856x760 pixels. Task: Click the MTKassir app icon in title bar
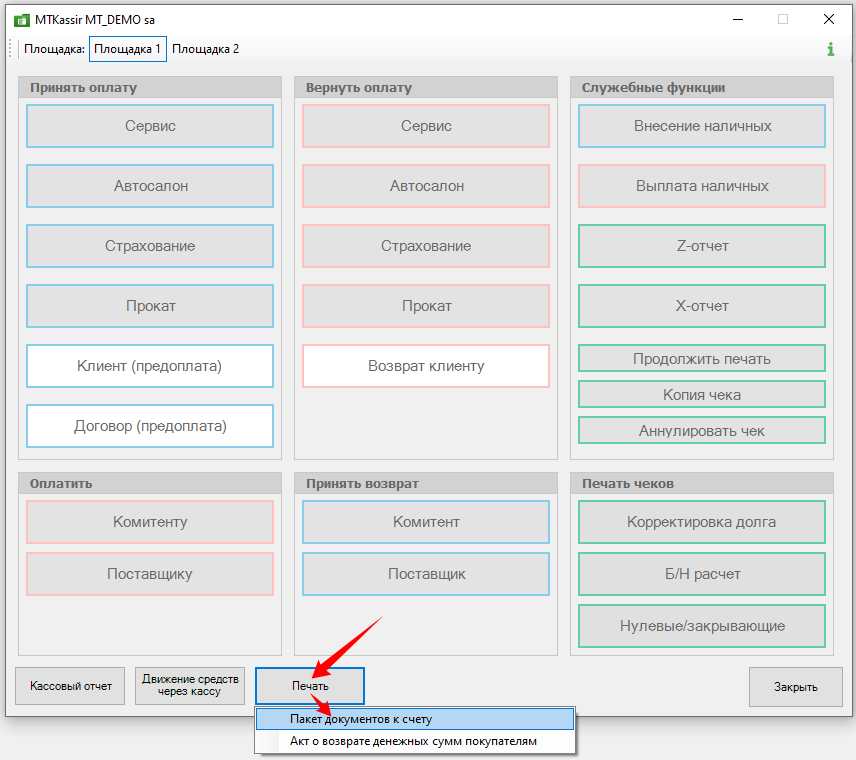[21, 19]
